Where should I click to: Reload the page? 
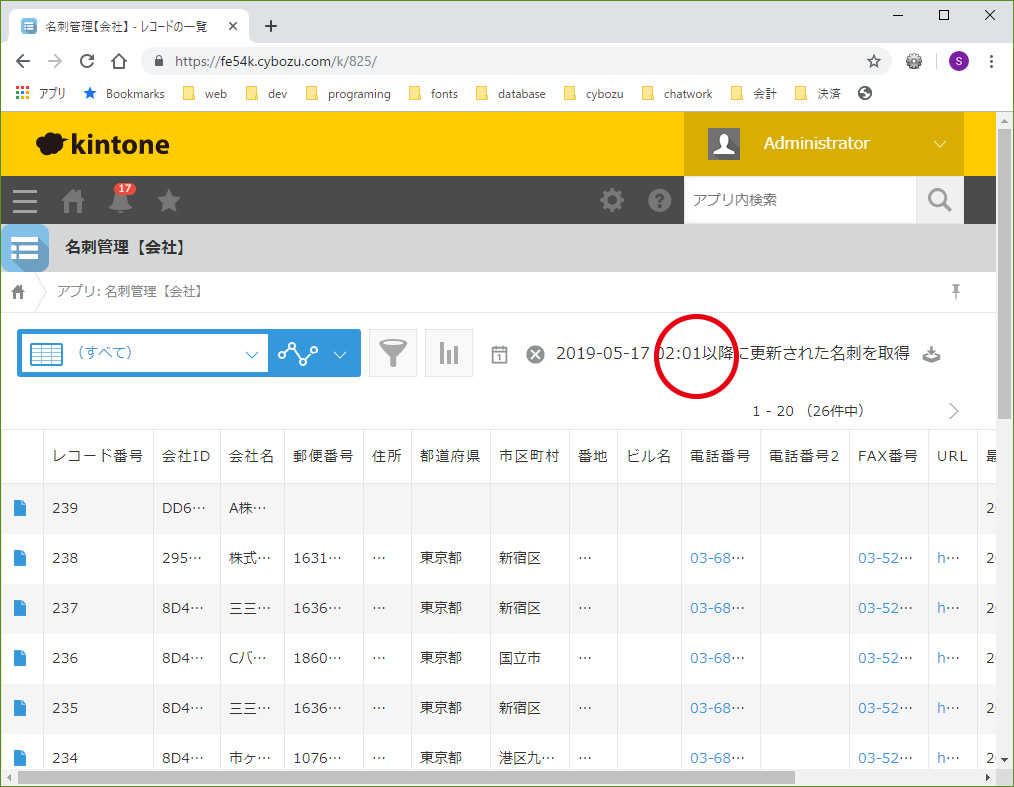point(87,61)
